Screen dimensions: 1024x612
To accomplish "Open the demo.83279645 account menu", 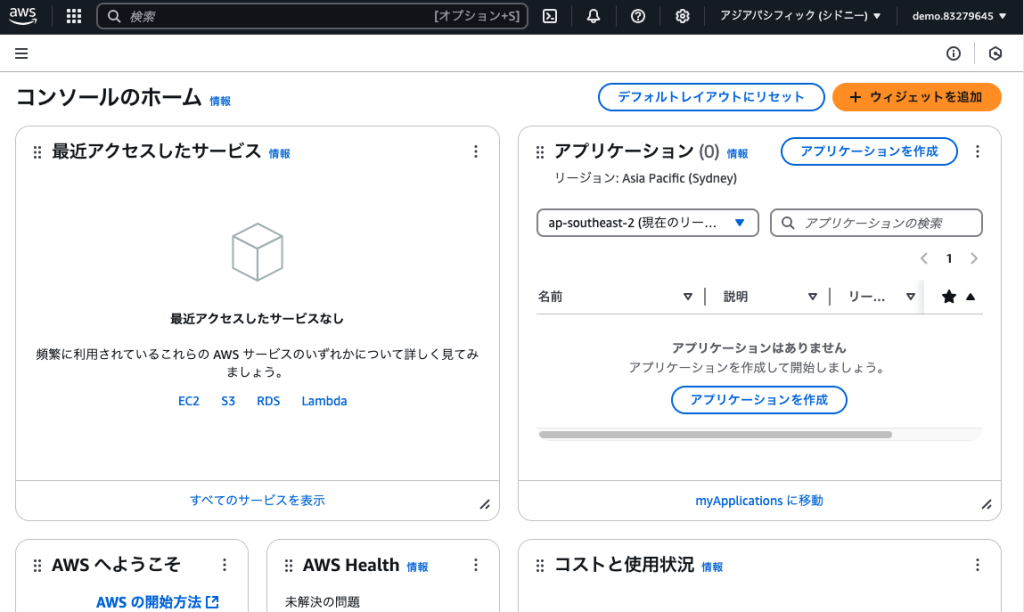I will point(959,16).
